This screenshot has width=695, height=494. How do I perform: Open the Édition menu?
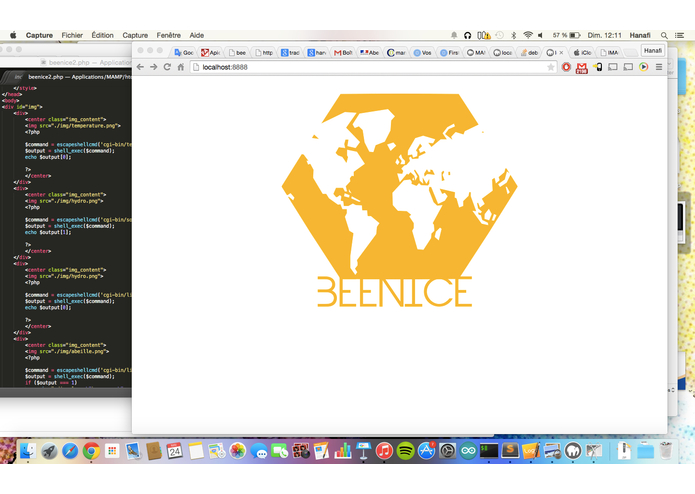(102, 35)
